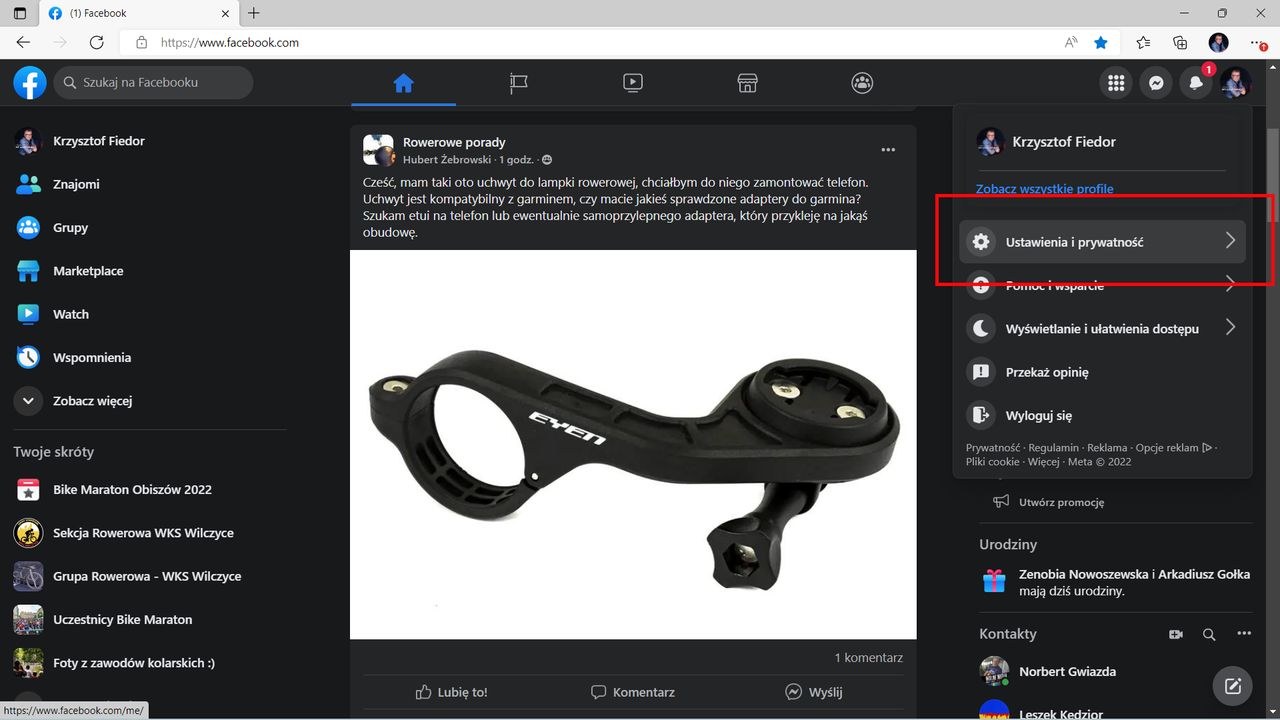The height and width of the screenshot is (720, 1280).
Task: Open the Pages flag tab
Action: 518,83
